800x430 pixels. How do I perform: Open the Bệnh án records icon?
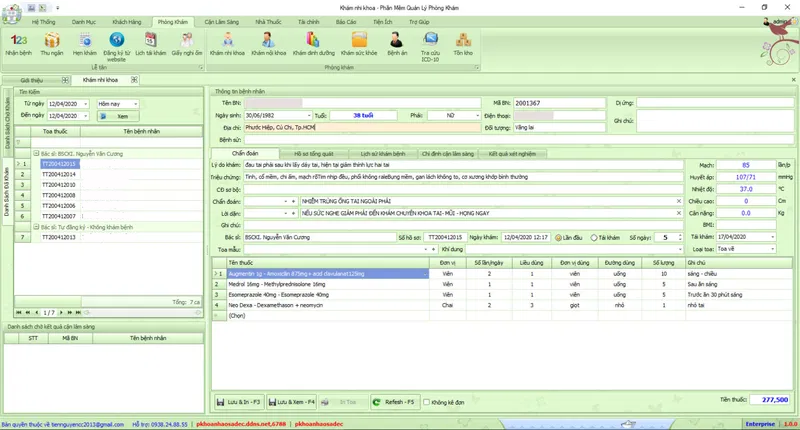point(397,43)
